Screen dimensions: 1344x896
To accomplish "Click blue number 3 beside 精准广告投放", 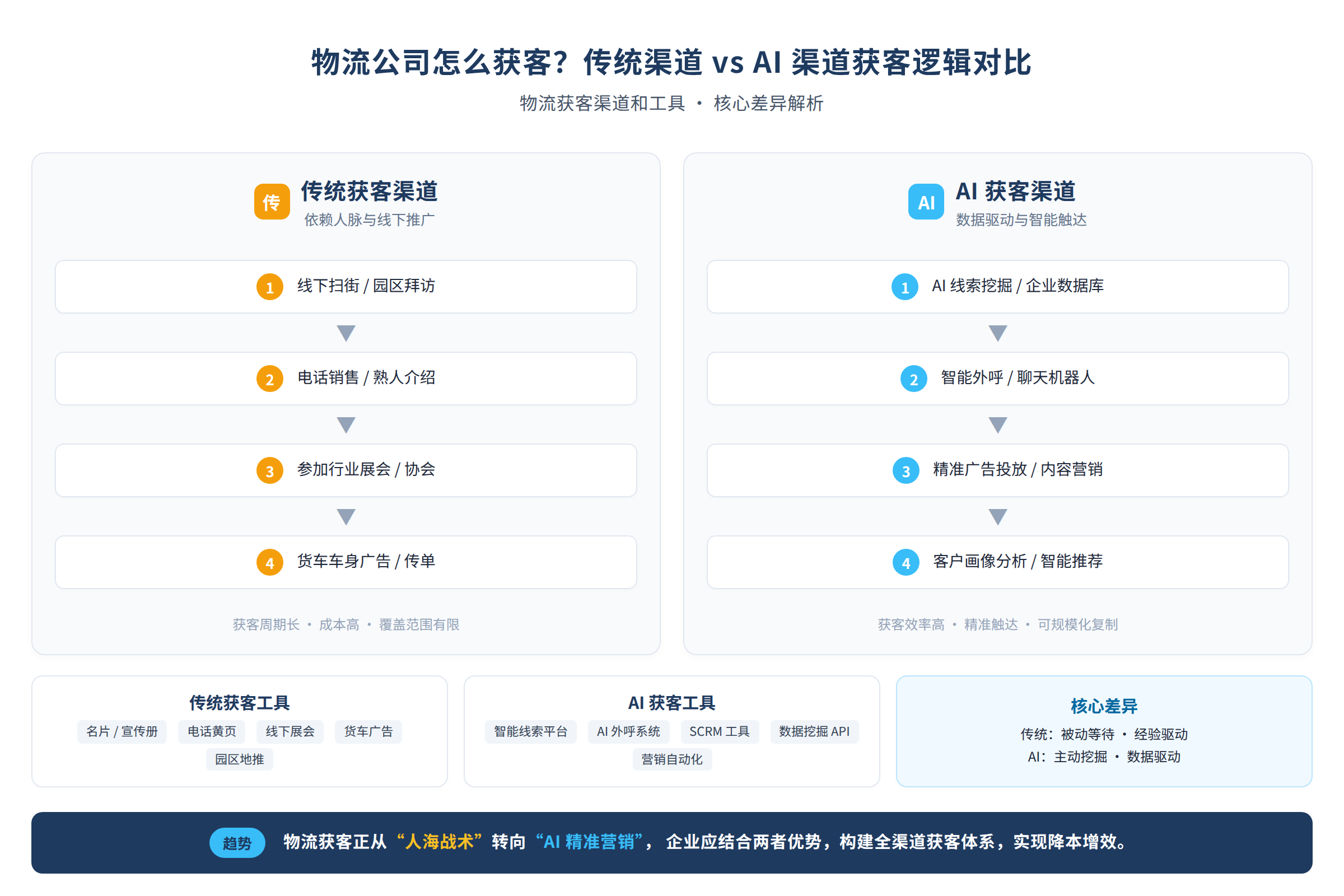I will [906, 471].
